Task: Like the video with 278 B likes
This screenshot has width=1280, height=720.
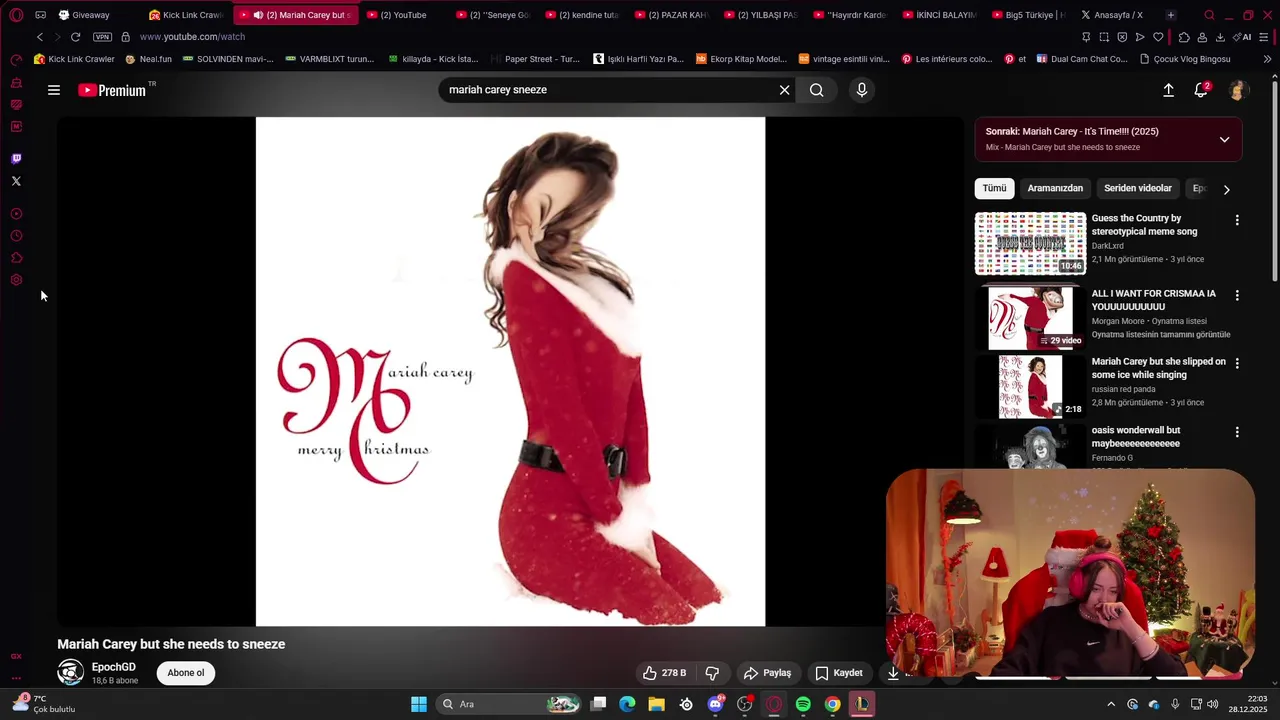Action: (664, 673)
